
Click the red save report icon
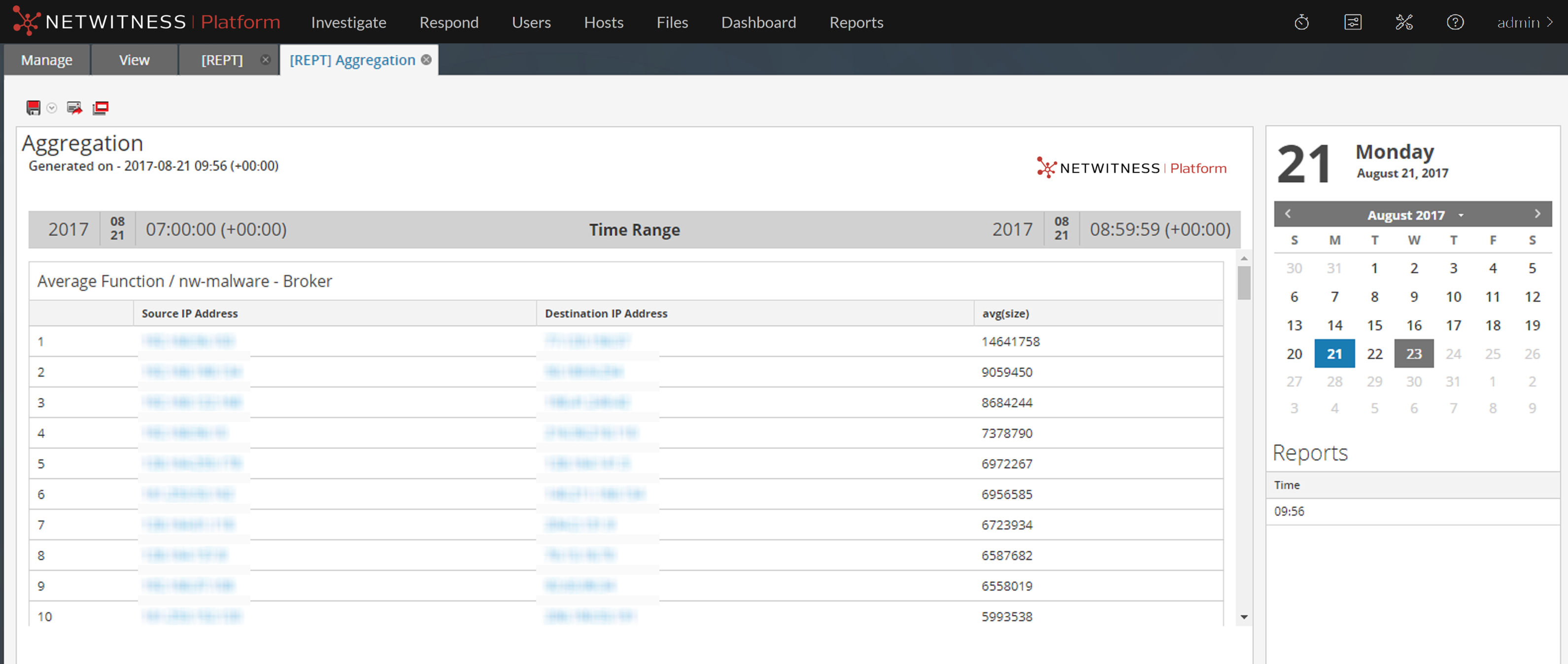coord(33,108)
